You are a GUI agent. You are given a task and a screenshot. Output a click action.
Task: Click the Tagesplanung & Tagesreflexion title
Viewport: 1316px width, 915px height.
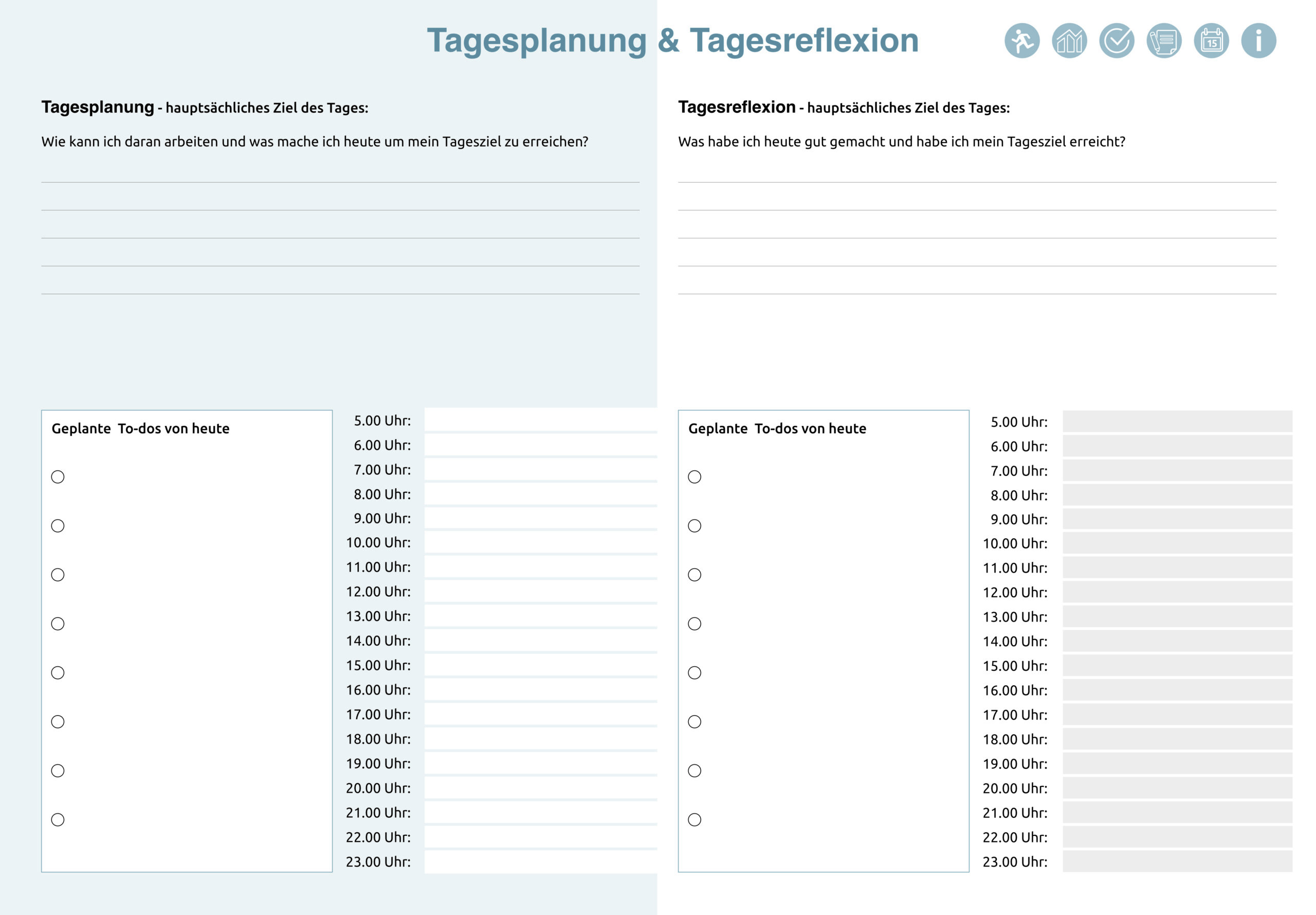click(x=672, y=41)
